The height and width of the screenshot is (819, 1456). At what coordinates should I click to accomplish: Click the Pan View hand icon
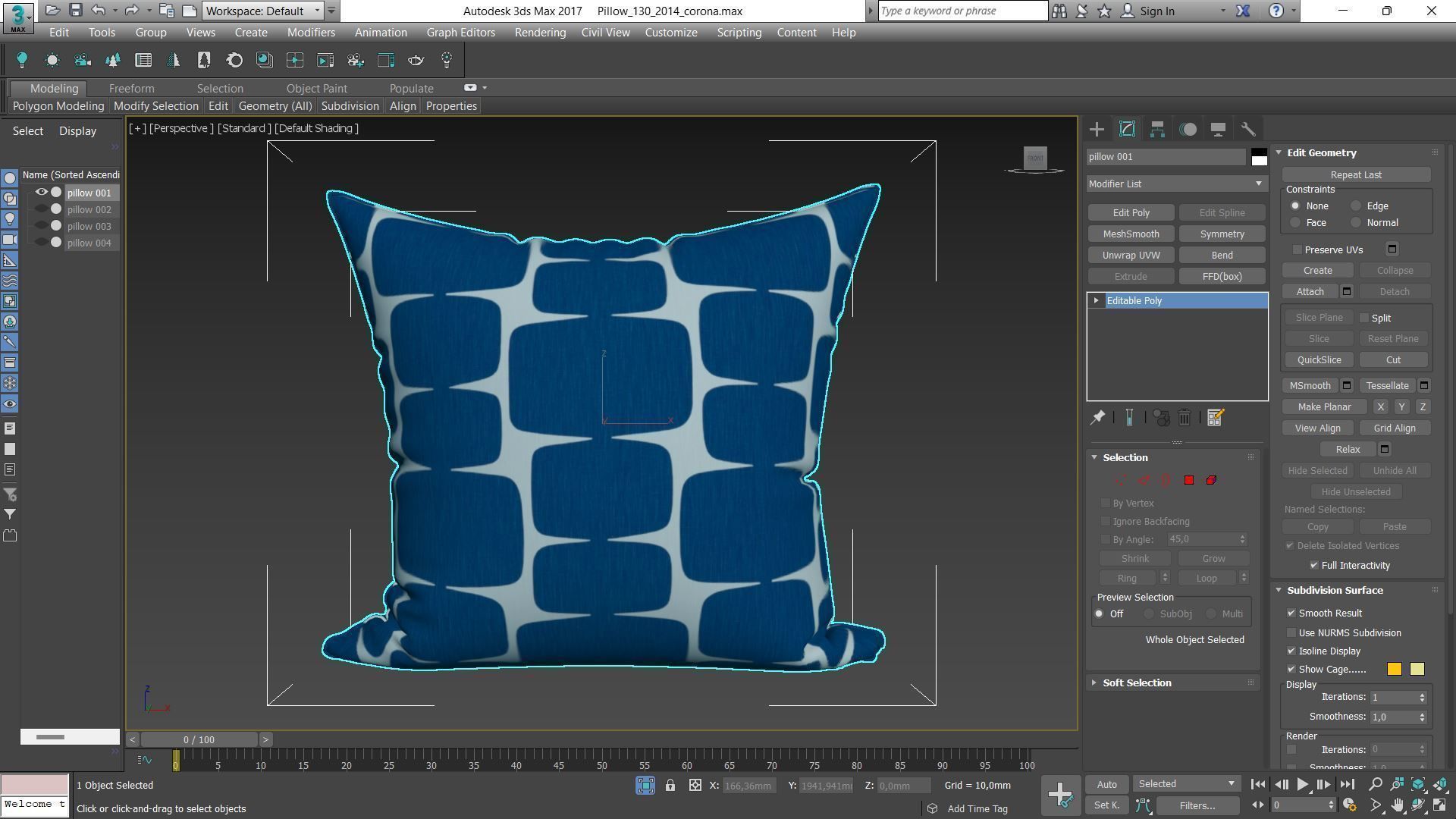pyautogui.click(x=1397, y=805)
